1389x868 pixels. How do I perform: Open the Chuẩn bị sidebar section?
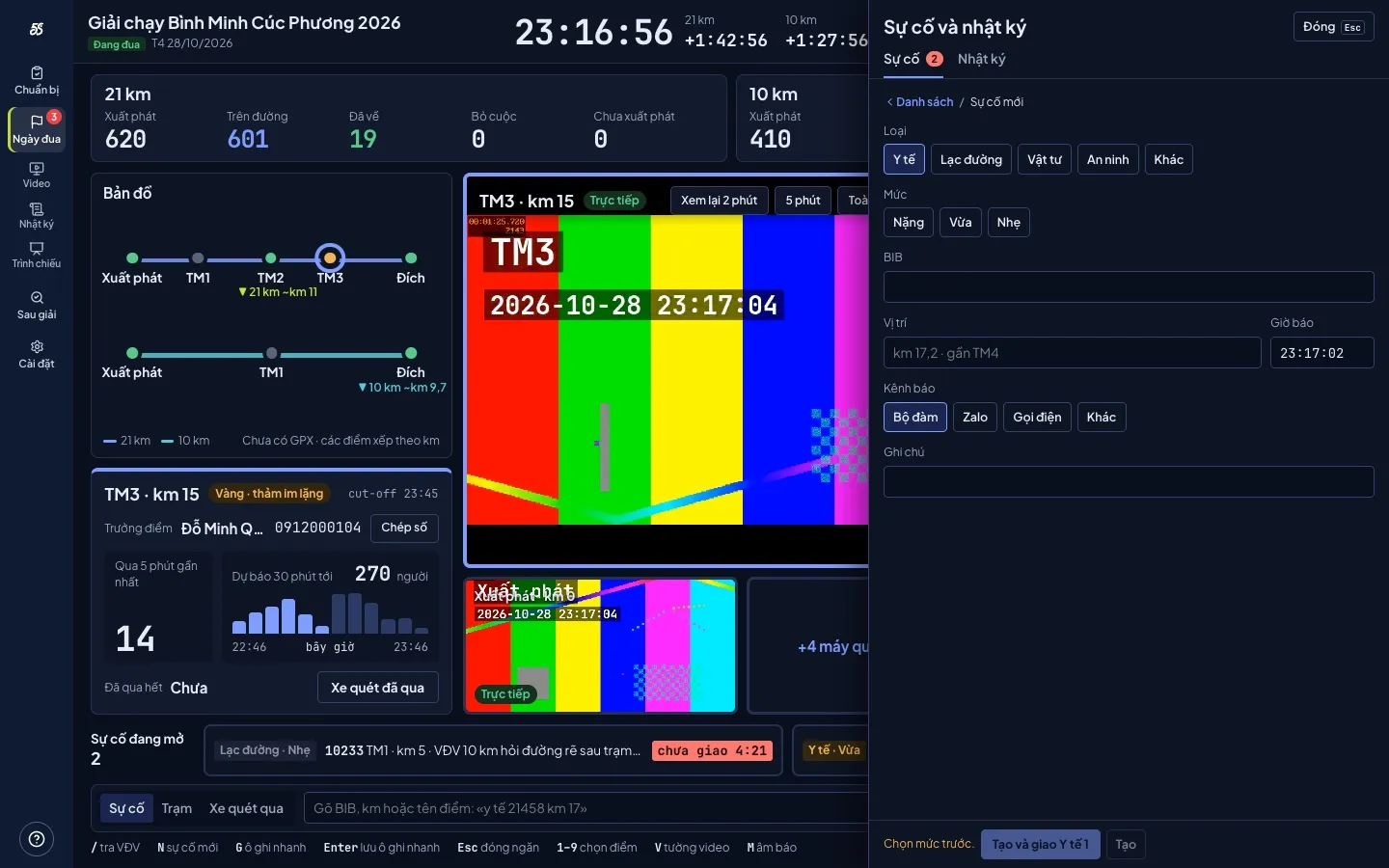click(37, 81)
